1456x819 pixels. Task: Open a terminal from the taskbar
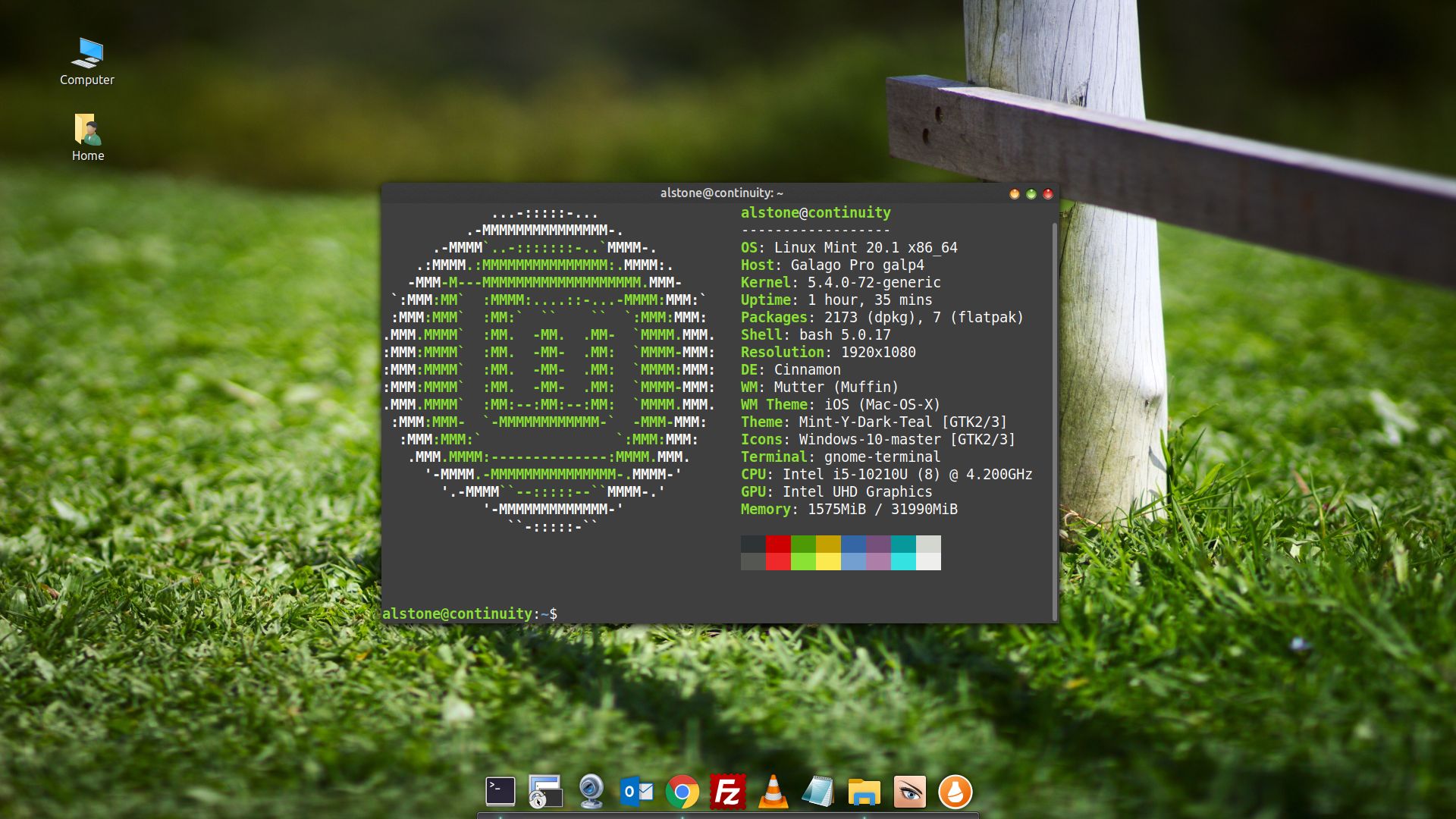[500, 791]
